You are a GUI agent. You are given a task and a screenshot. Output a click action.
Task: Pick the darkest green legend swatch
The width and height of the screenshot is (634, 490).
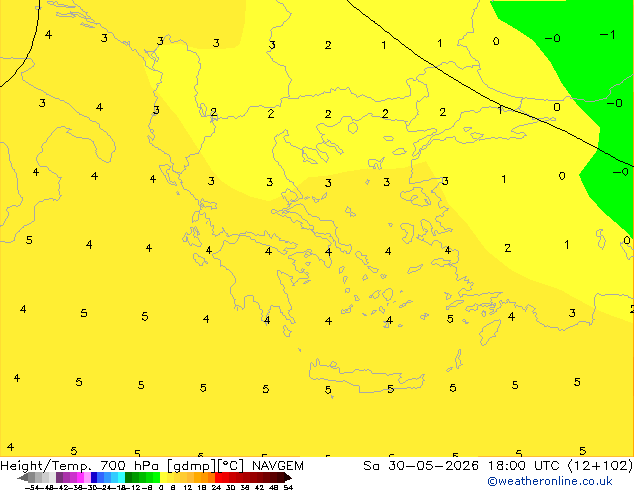(128, 477)
